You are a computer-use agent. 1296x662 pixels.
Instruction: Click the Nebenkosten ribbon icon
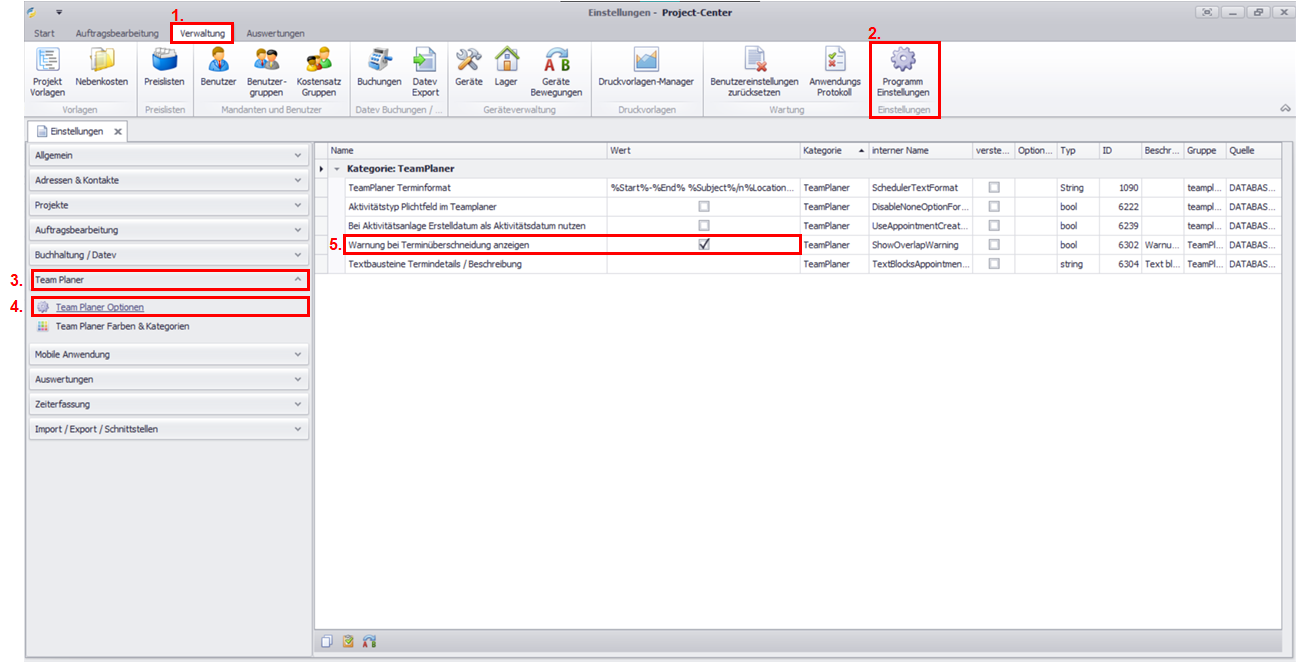(102, 71)
